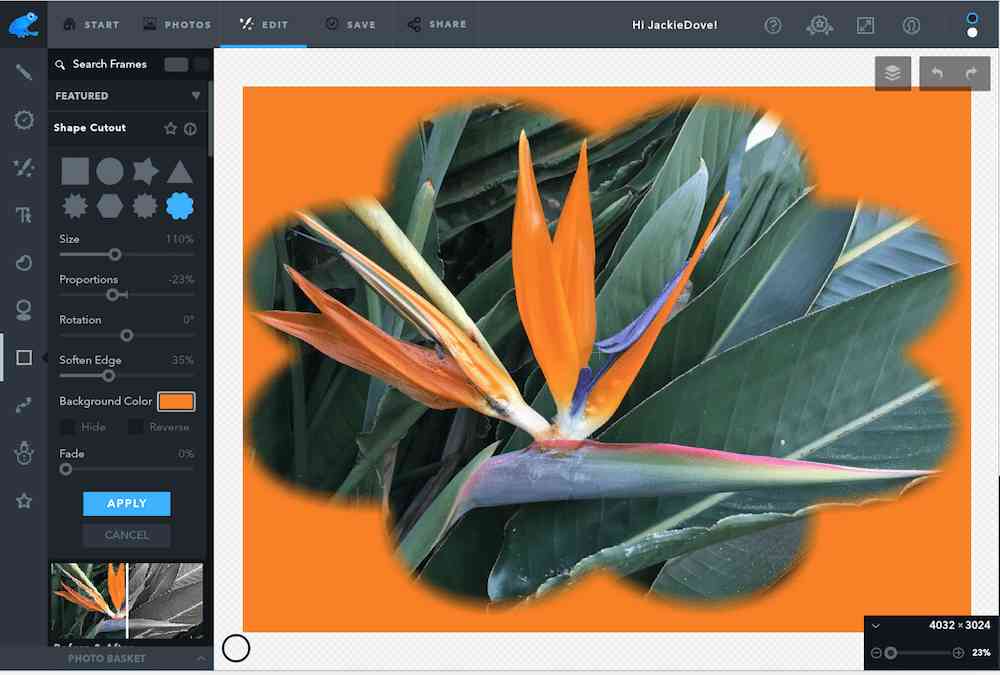This screenshot has height=675, width=1000.
Task: Click the Search Frames field
Action: (109, 64)
